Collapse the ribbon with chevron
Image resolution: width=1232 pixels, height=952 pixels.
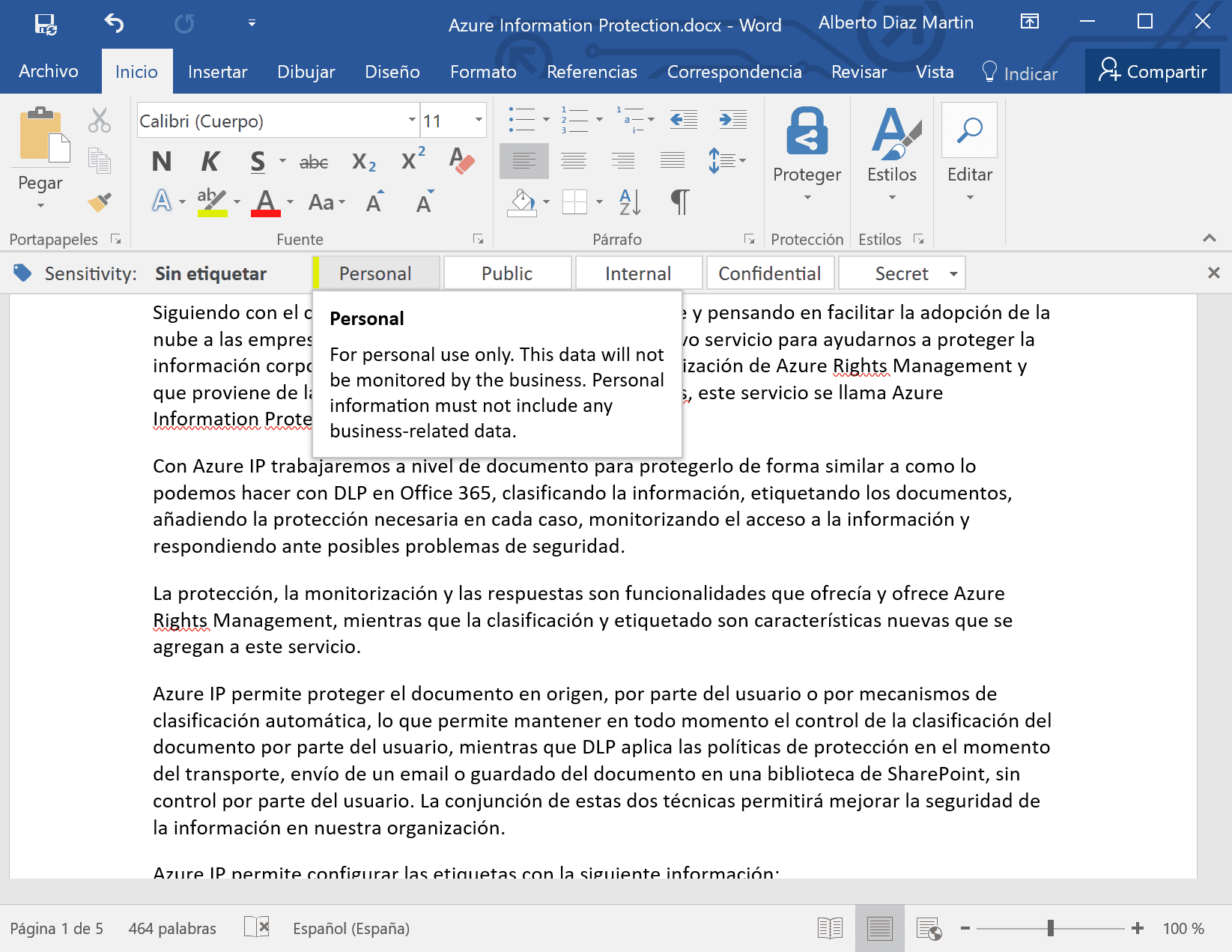point(1209,238)
